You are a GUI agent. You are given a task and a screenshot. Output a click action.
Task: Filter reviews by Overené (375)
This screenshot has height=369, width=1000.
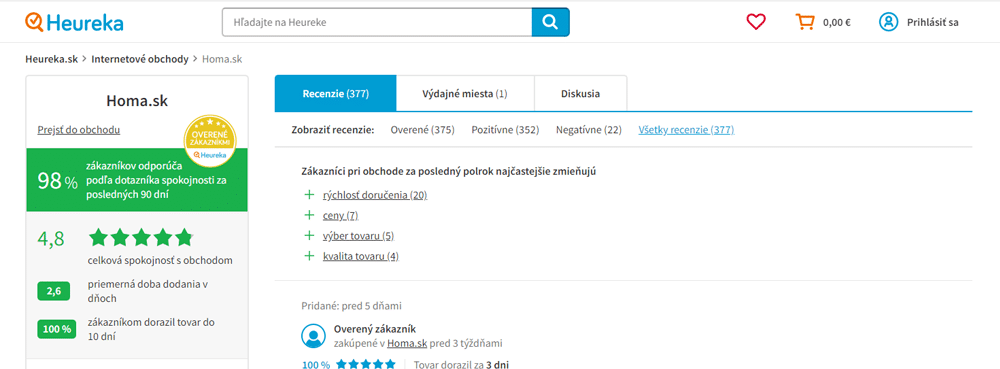coord(422,130)
